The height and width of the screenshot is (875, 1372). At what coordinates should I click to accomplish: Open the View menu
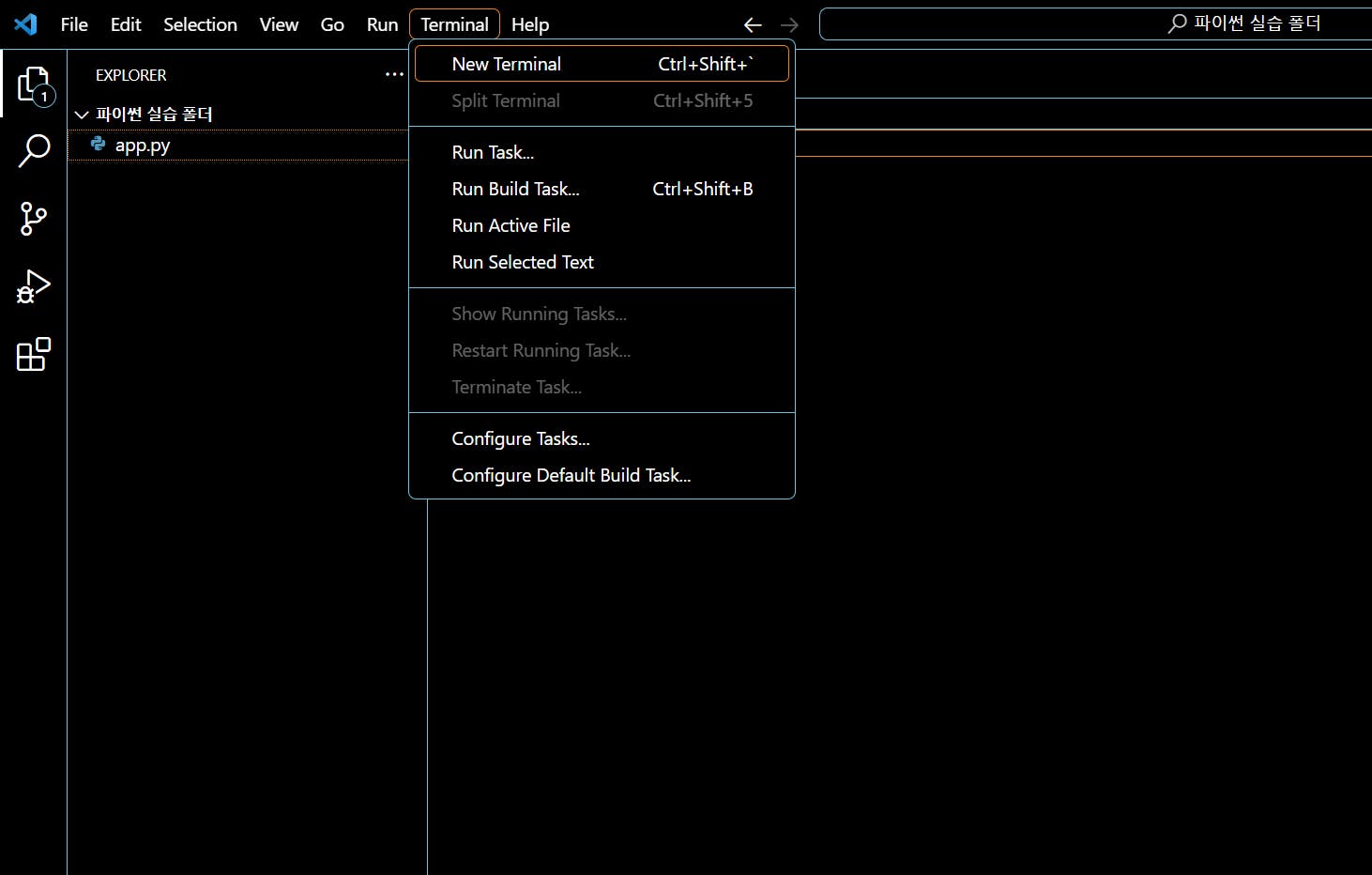[279, 24]
